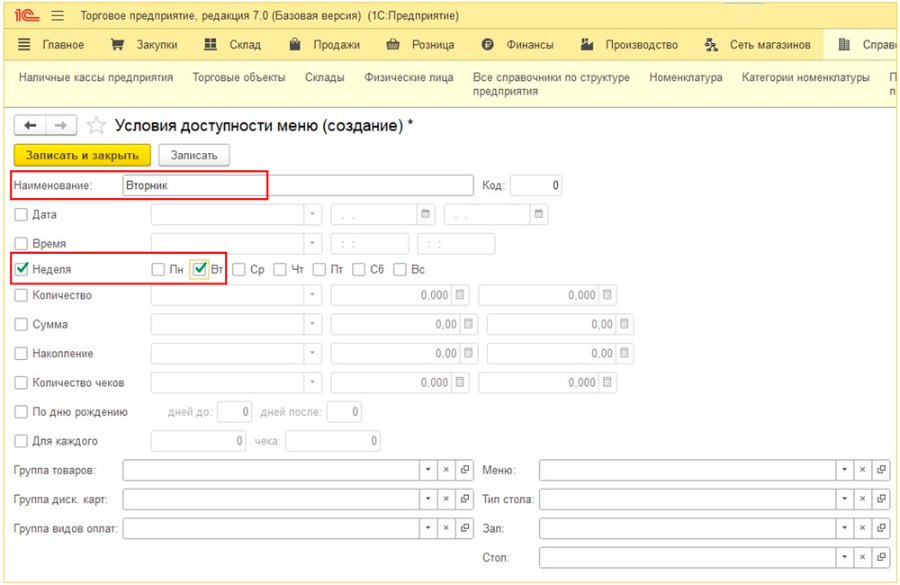Open the Финансы section
Image resolution: width=900 pixels, height=585 pixels.
tap(518, 45)
